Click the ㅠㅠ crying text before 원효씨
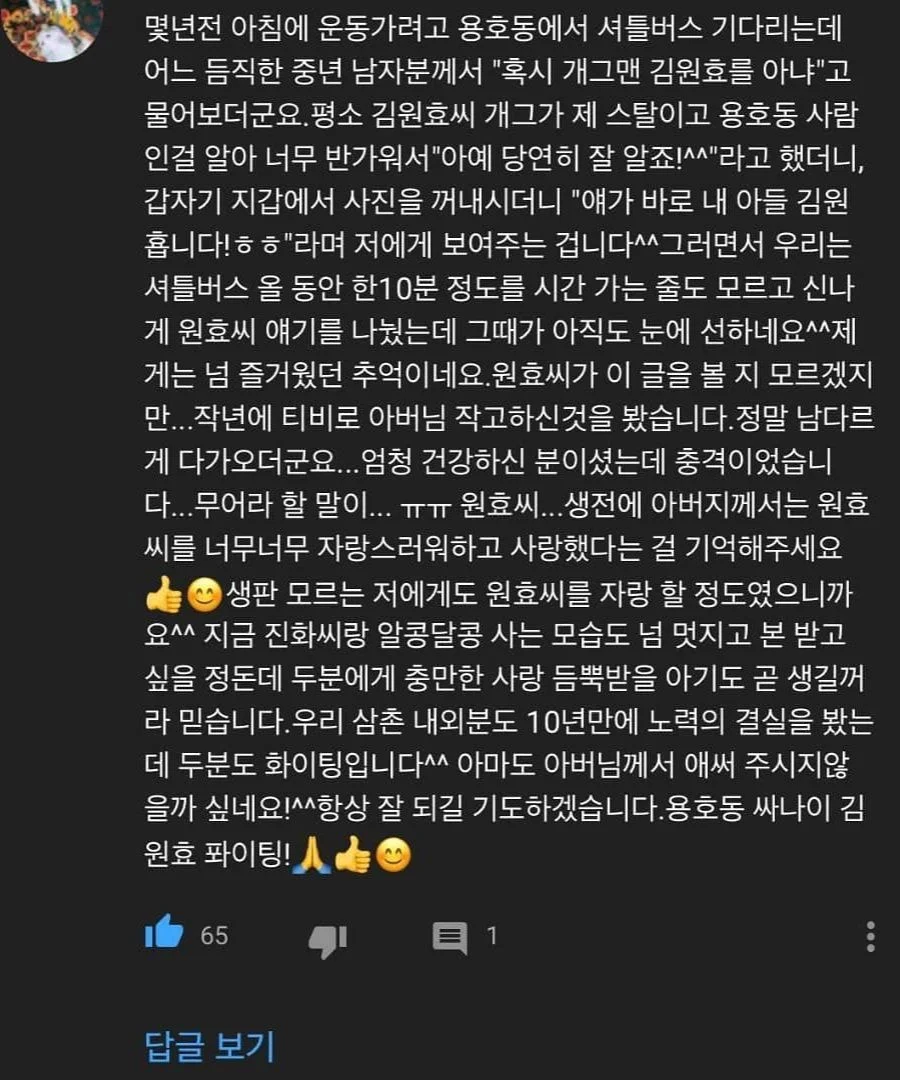 point(425,508)
